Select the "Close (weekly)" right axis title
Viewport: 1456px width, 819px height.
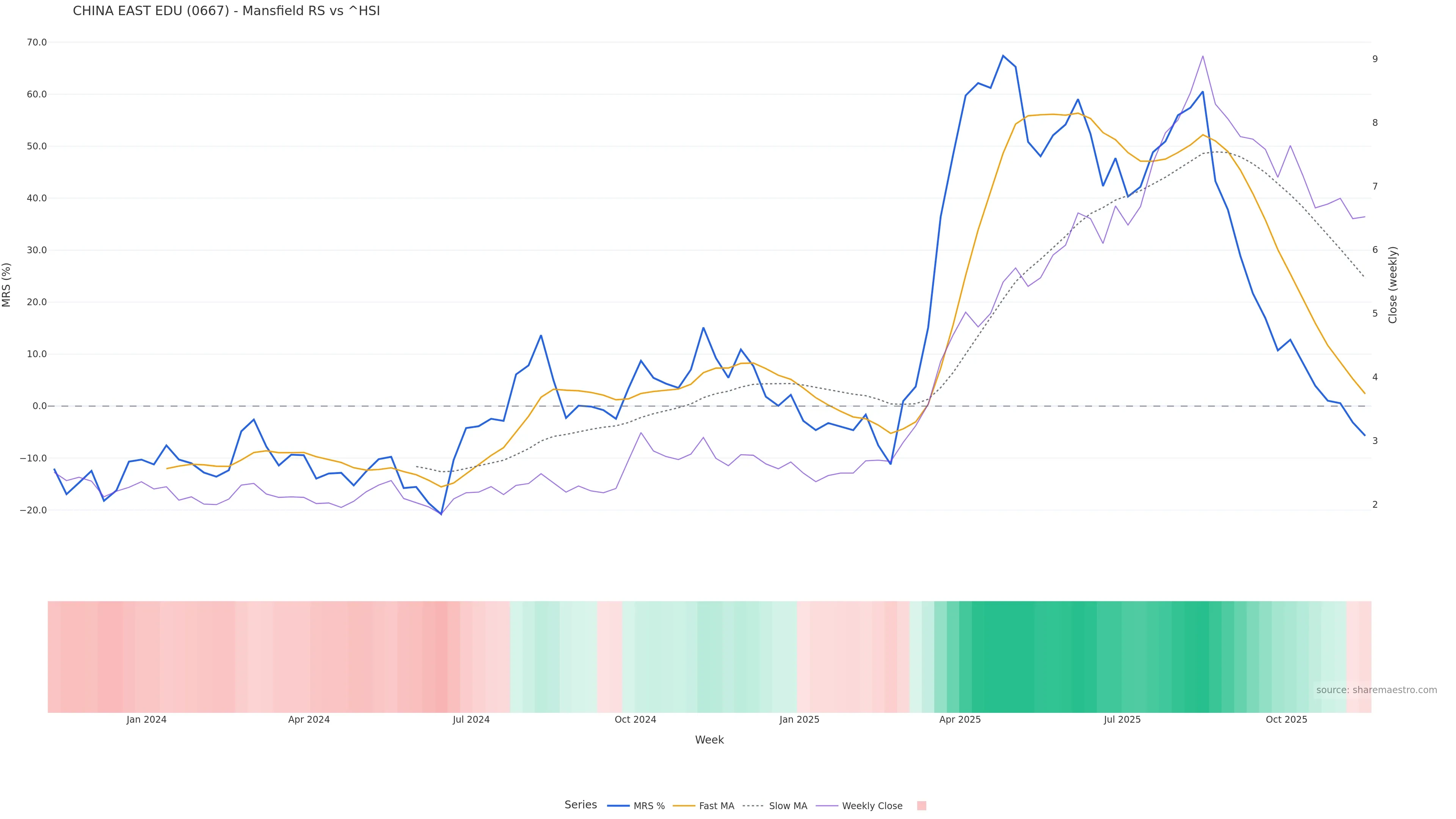[x=1393, y=285]
